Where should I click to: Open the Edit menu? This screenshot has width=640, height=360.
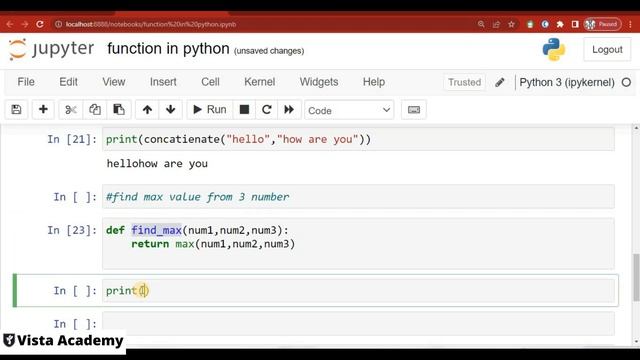coord(68,82)
